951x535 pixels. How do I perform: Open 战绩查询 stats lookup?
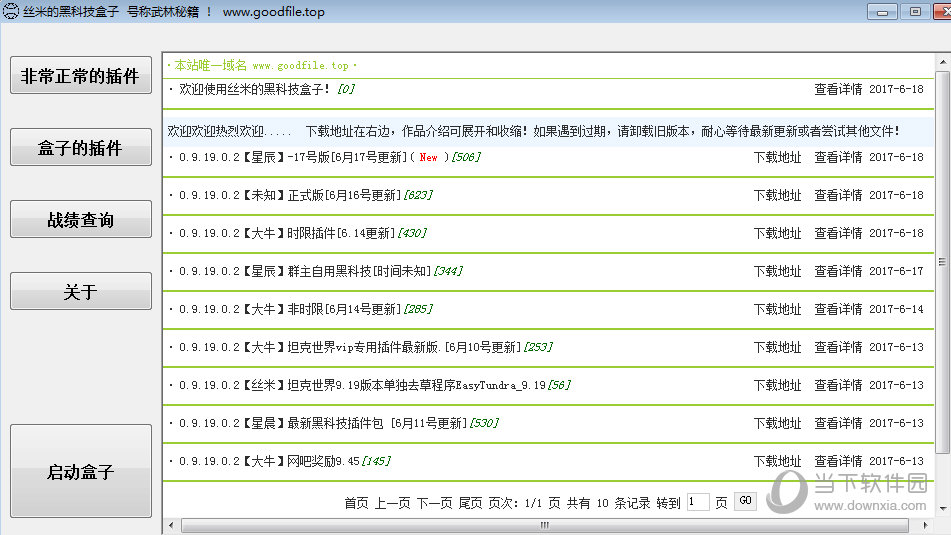pyautogui.click(x=81, y=220)
